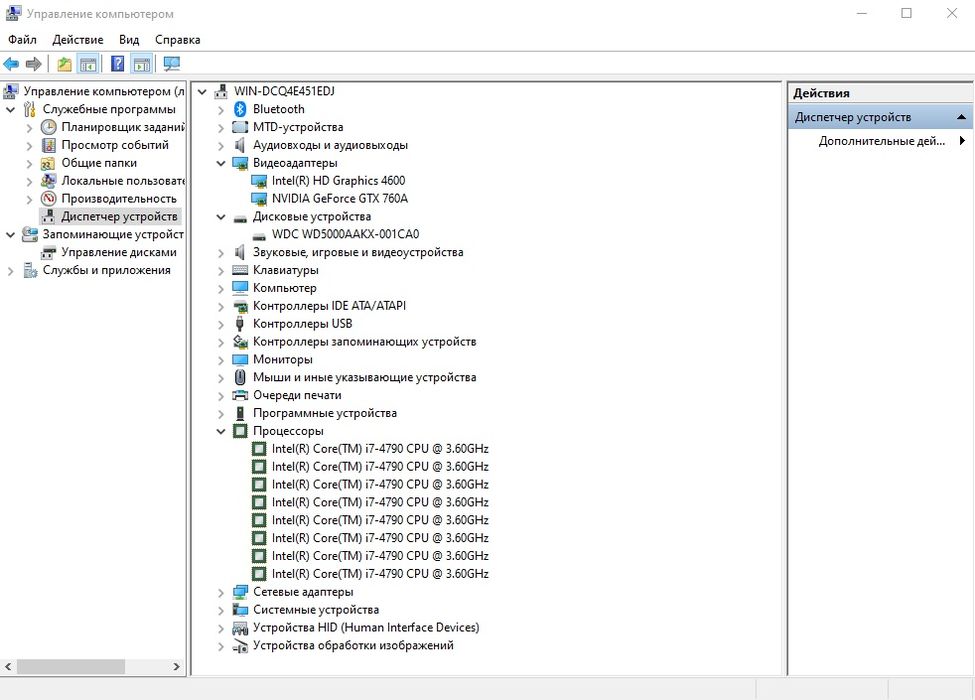The height and width of the screenshot is (700, 975).
Task: Toggle the console tree pane toolbar icon
Action: [88, 63]
